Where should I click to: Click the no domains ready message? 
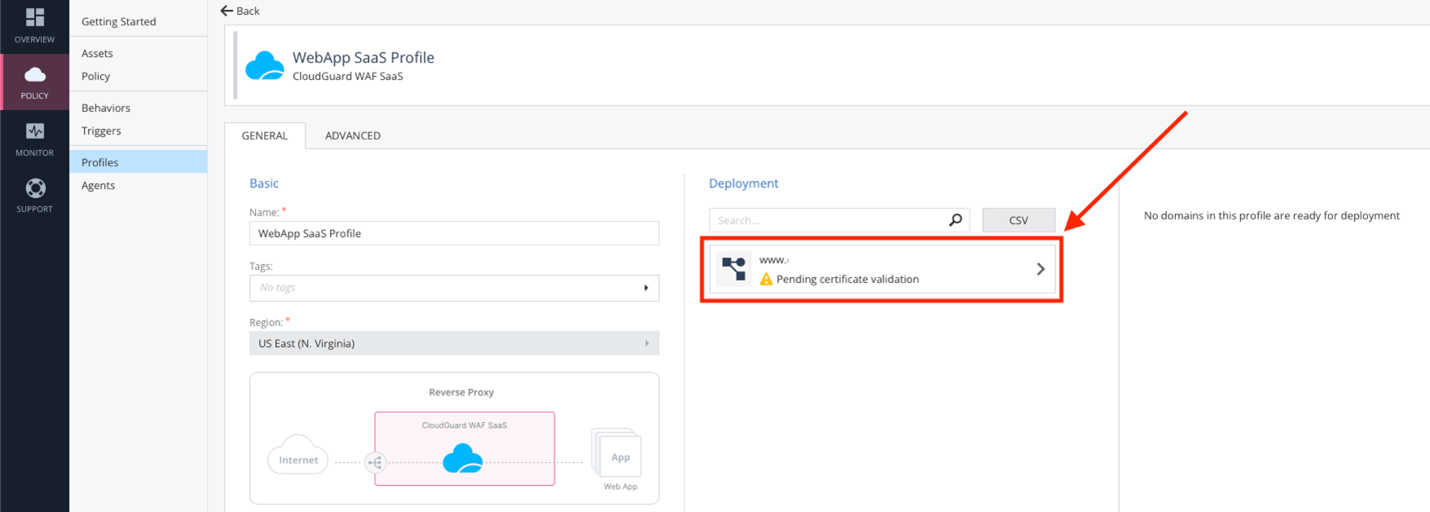1272,215
